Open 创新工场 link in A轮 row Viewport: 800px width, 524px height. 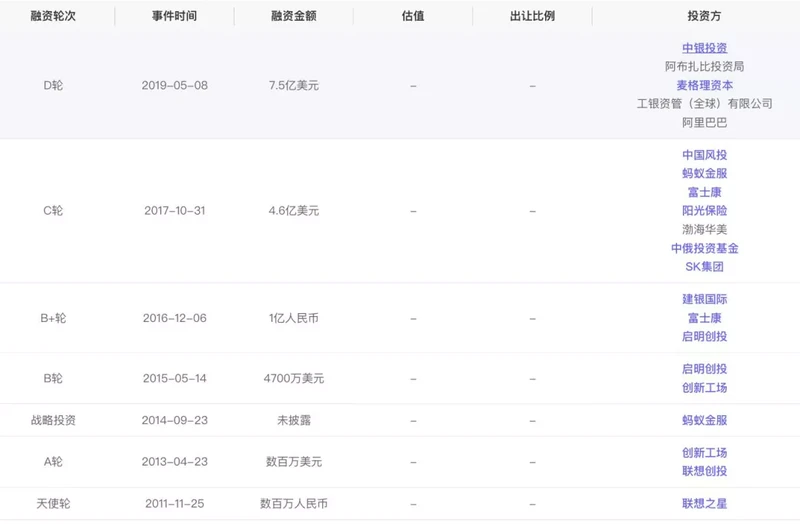click(704, 453)
